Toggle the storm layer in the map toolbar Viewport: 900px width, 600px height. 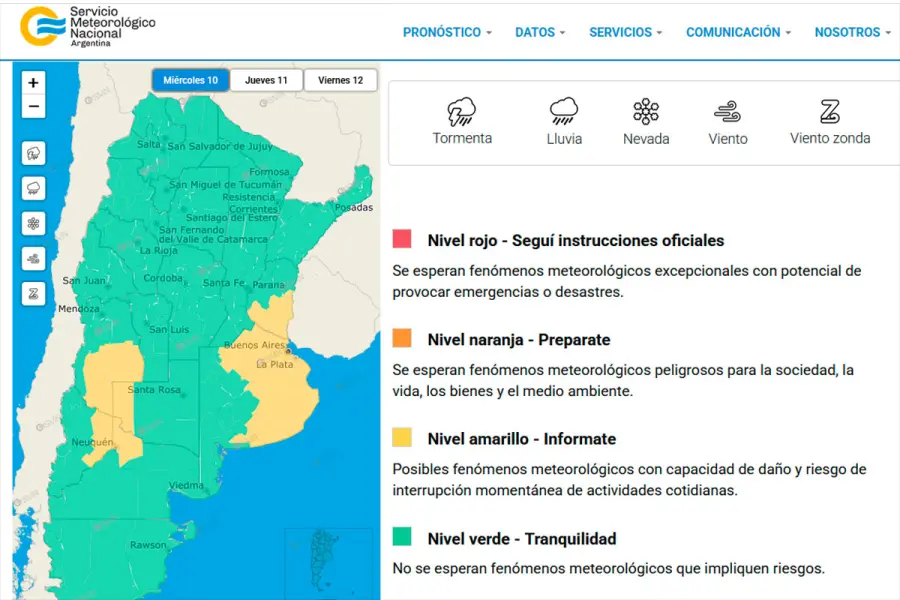[33, 153]
